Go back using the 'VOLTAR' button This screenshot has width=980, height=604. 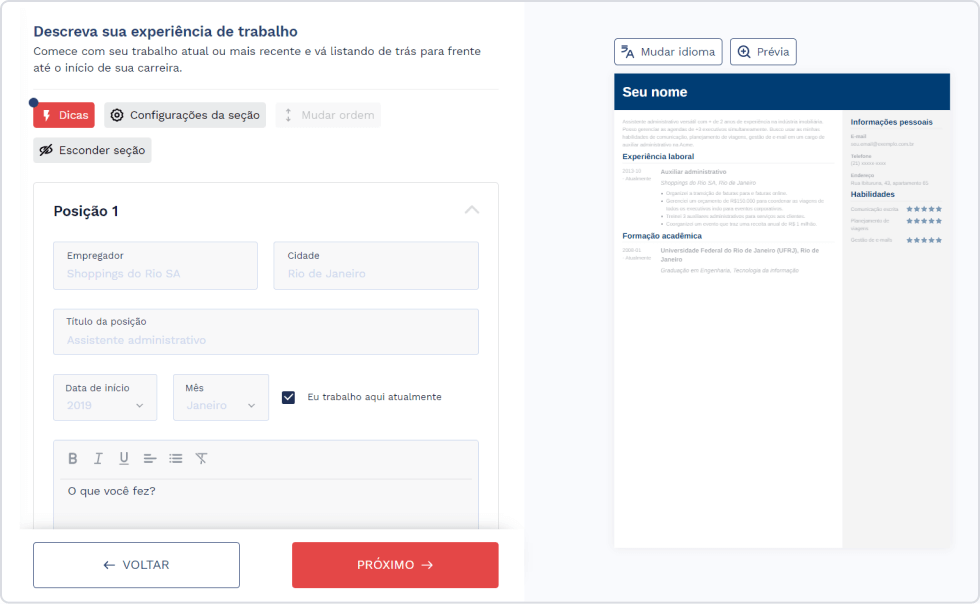coord(136,565)
